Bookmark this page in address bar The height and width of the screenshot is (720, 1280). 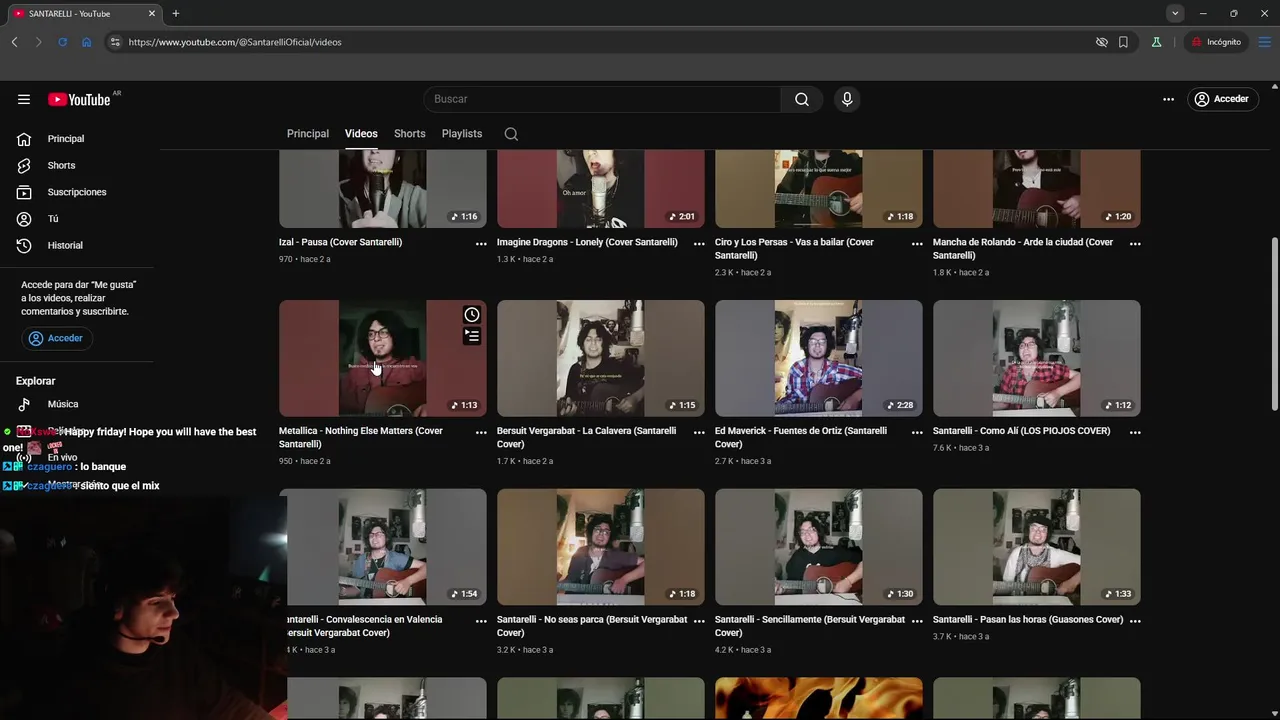click(x=1123, y=42)
